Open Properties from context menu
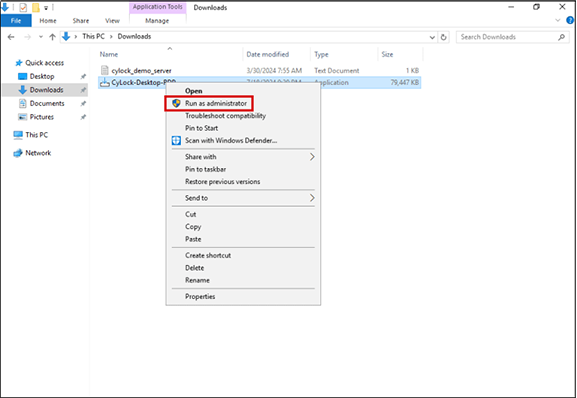This screenshot has width=577, height=398. (x=200, y=296)
